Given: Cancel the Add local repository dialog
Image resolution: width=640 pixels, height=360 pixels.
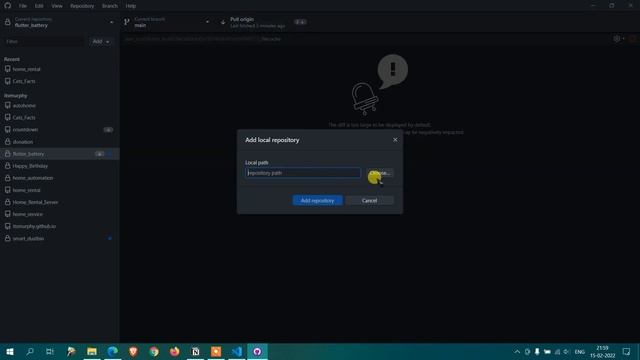Looking at the screenshot, I should pyautogui.click(x=369, y=200).
